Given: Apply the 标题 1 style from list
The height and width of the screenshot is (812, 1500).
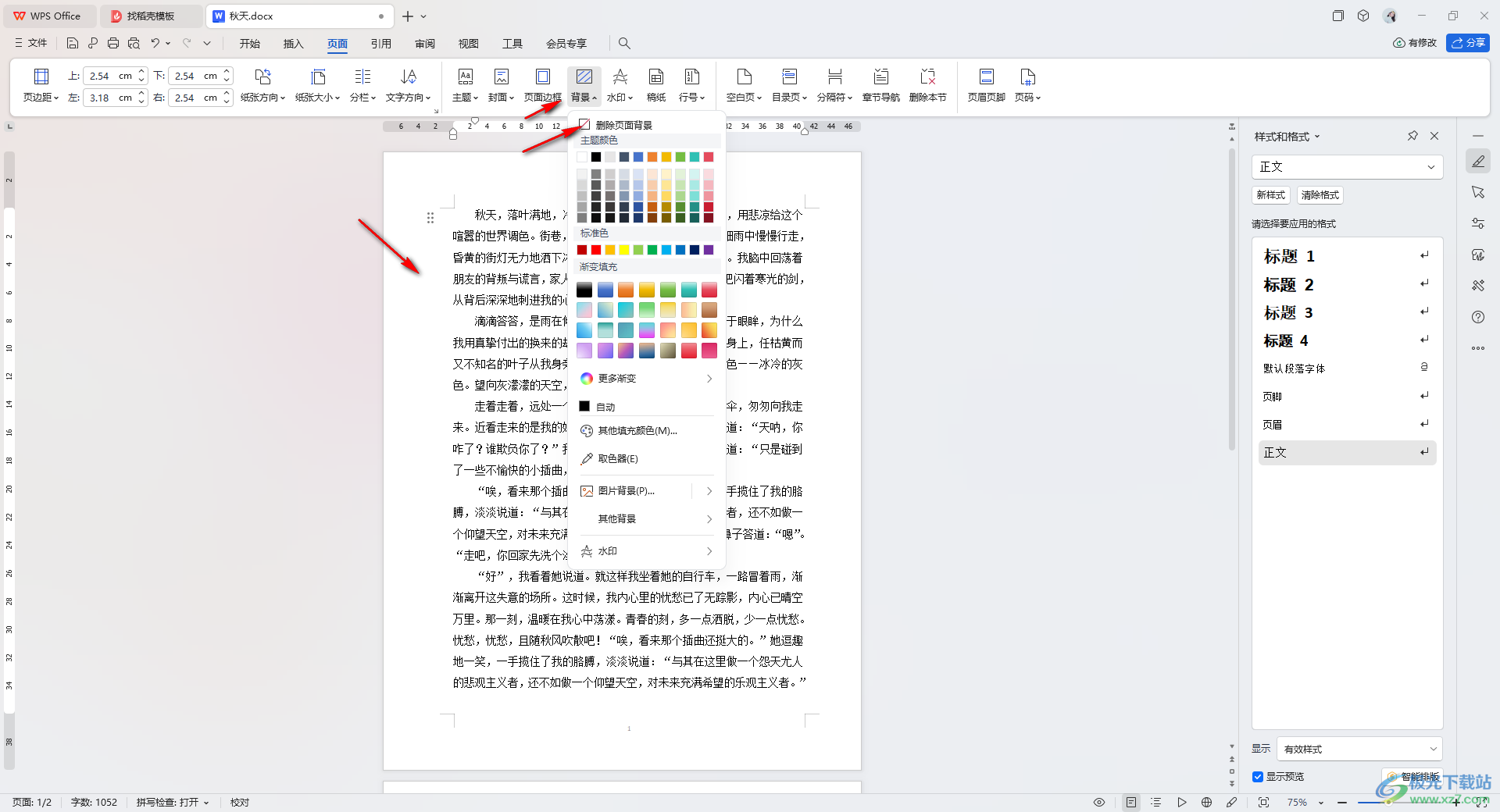Looking at the screenshot, I should [1347, 256].
